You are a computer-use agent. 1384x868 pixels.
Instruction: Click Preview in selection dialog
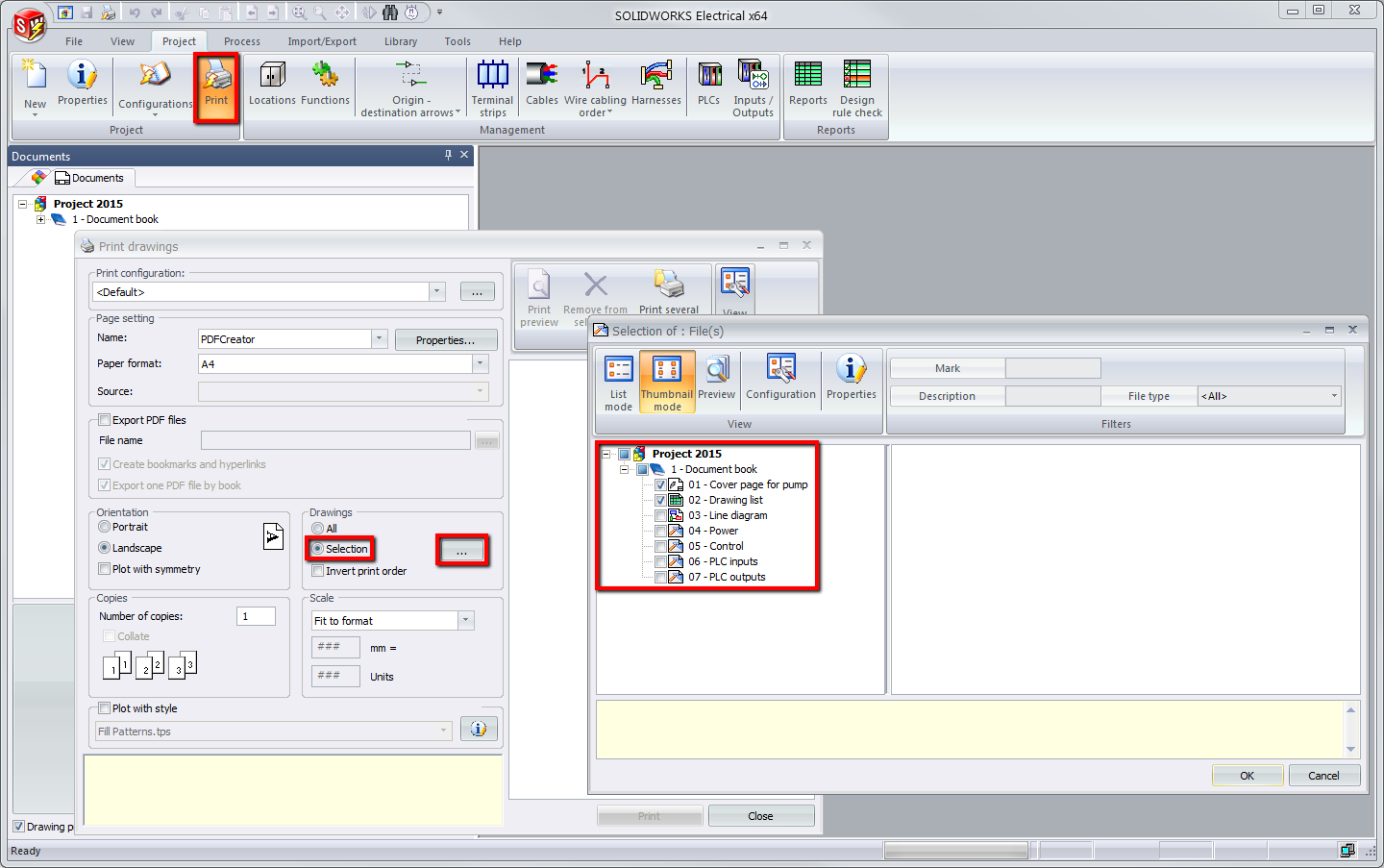click(x=716, y=378)
